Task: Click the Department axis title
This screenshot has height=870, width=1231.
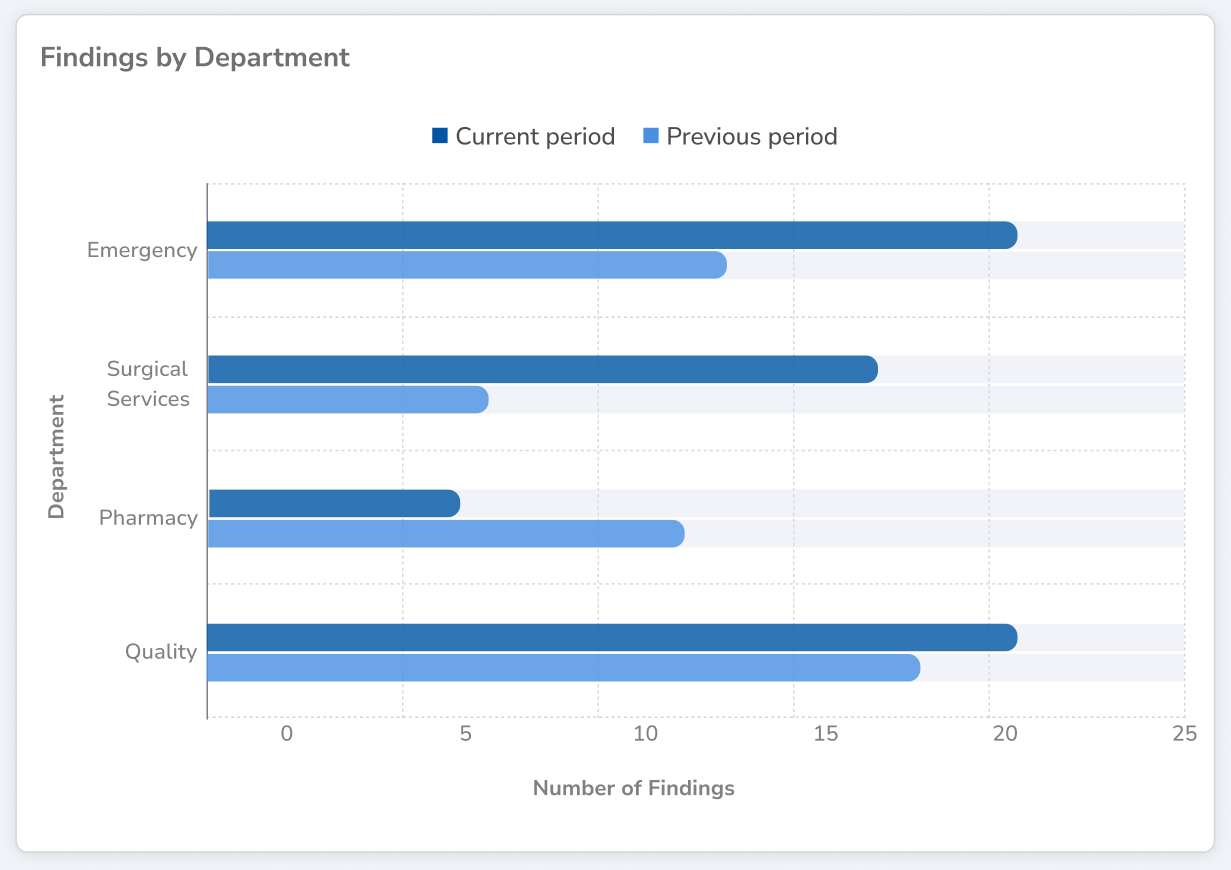Action: tap(56, 456)
